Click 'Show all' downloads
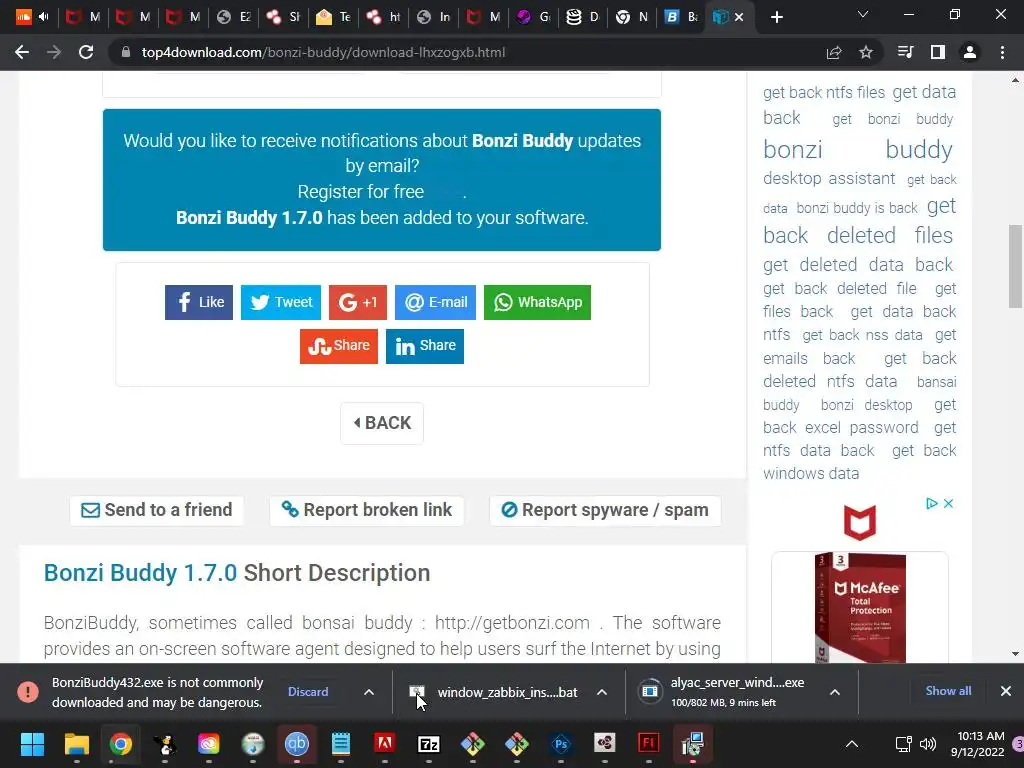 948,691
